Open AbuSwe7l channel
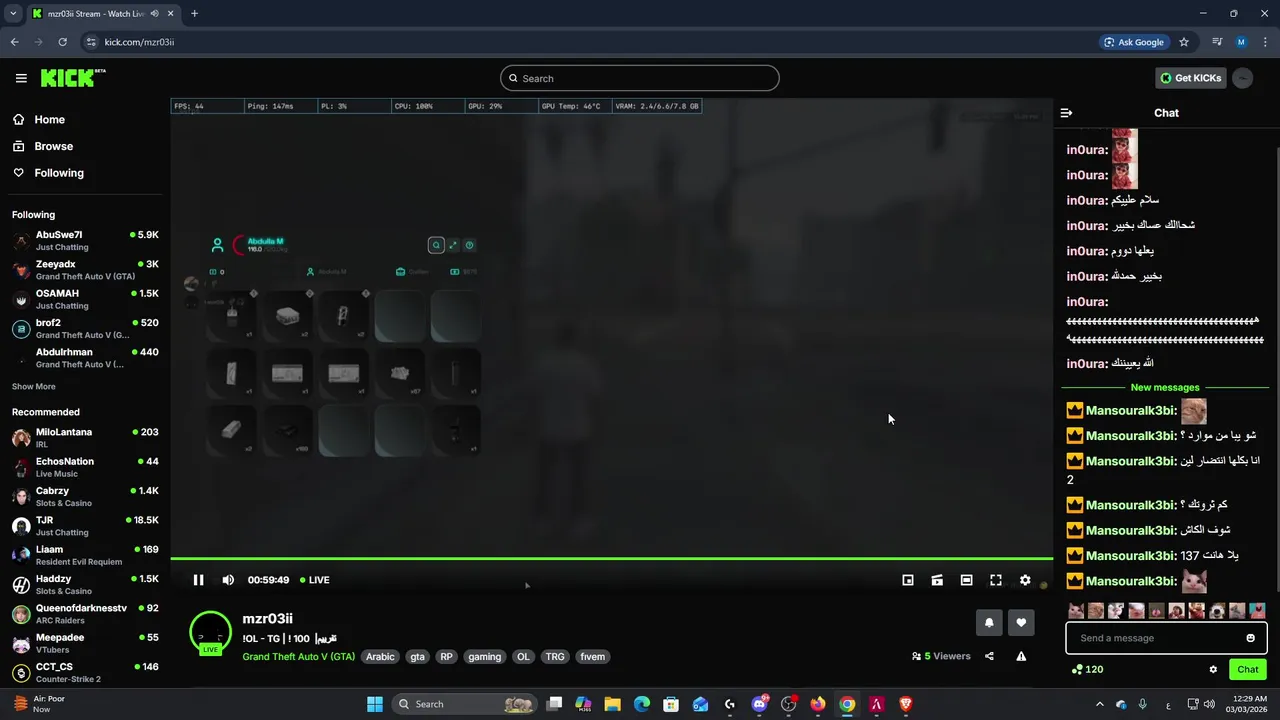This screenshot has width=1280, height=720. tap(85, 241)
